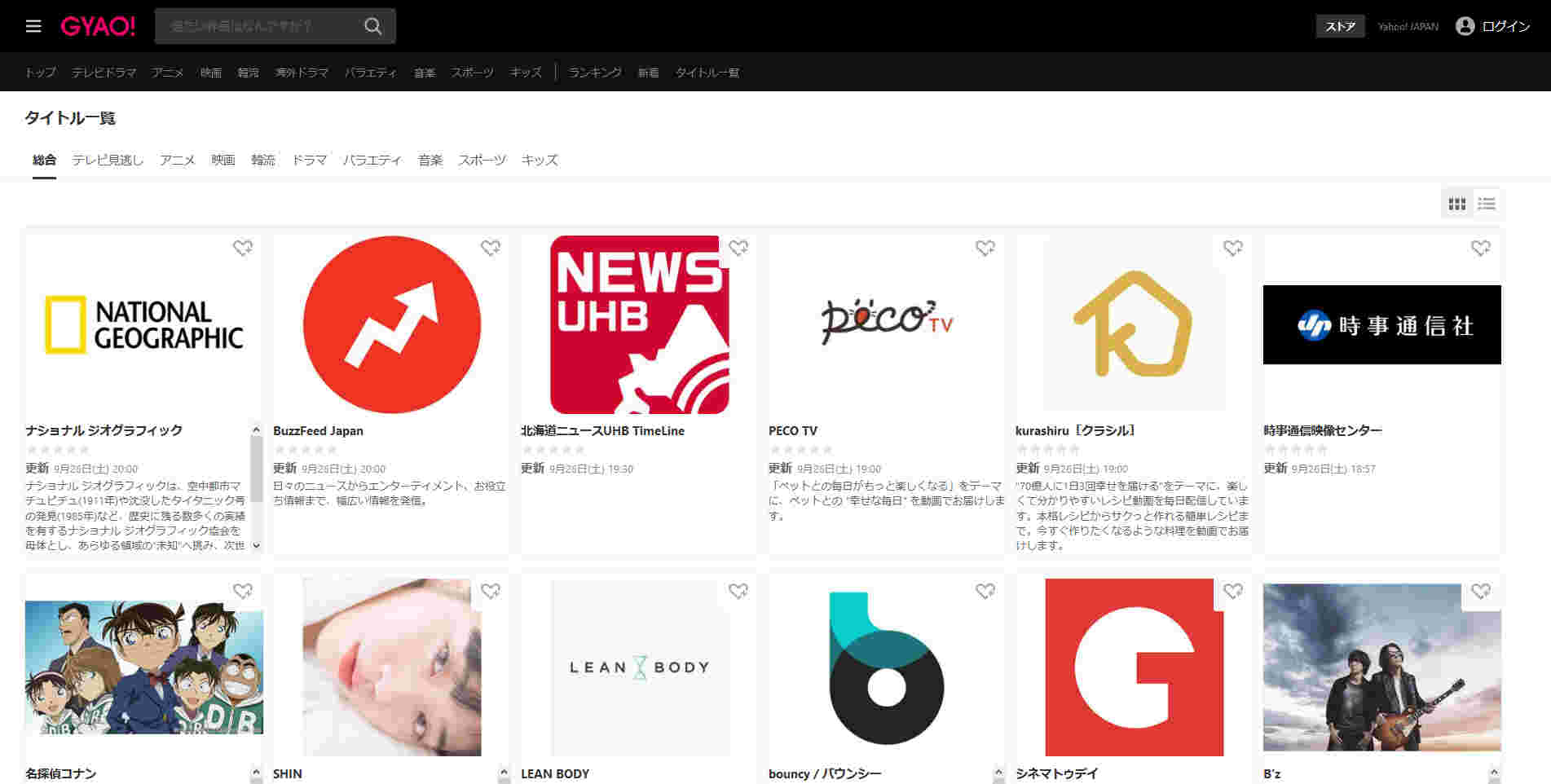Go to トップ in navigation
This screenshot has height=784, width=1551.
(40, 73)
